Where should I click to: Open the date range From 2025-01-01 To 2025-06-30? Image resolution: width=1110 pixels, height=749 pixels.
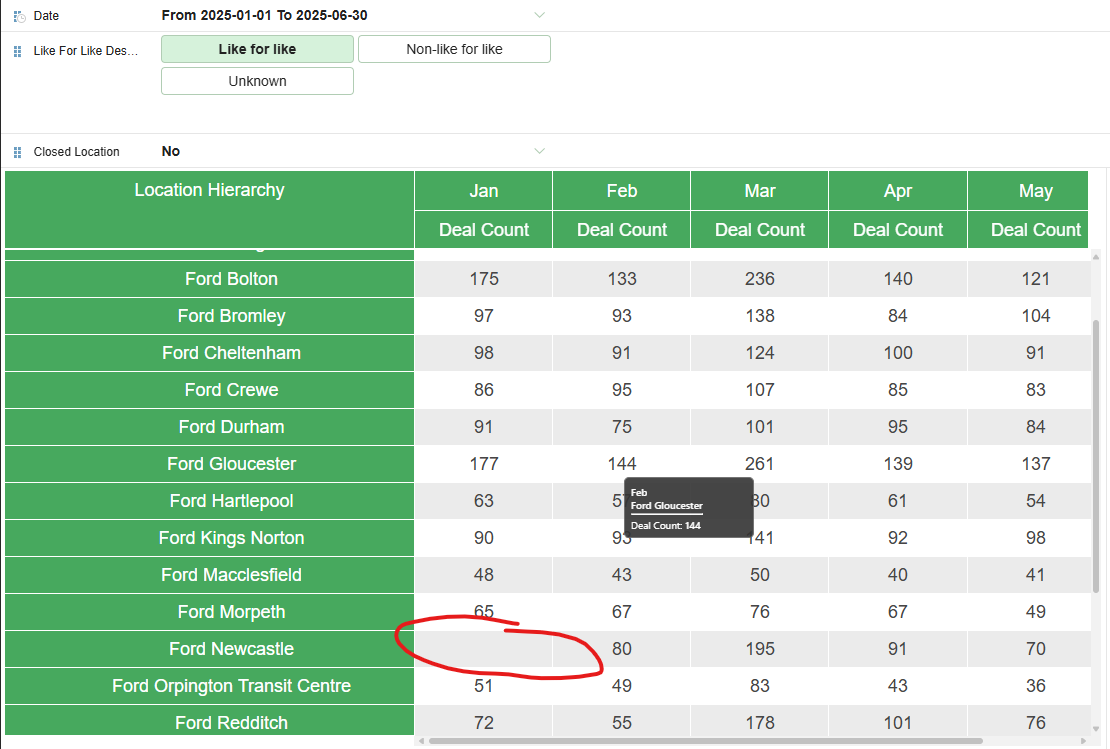[264, 15]
